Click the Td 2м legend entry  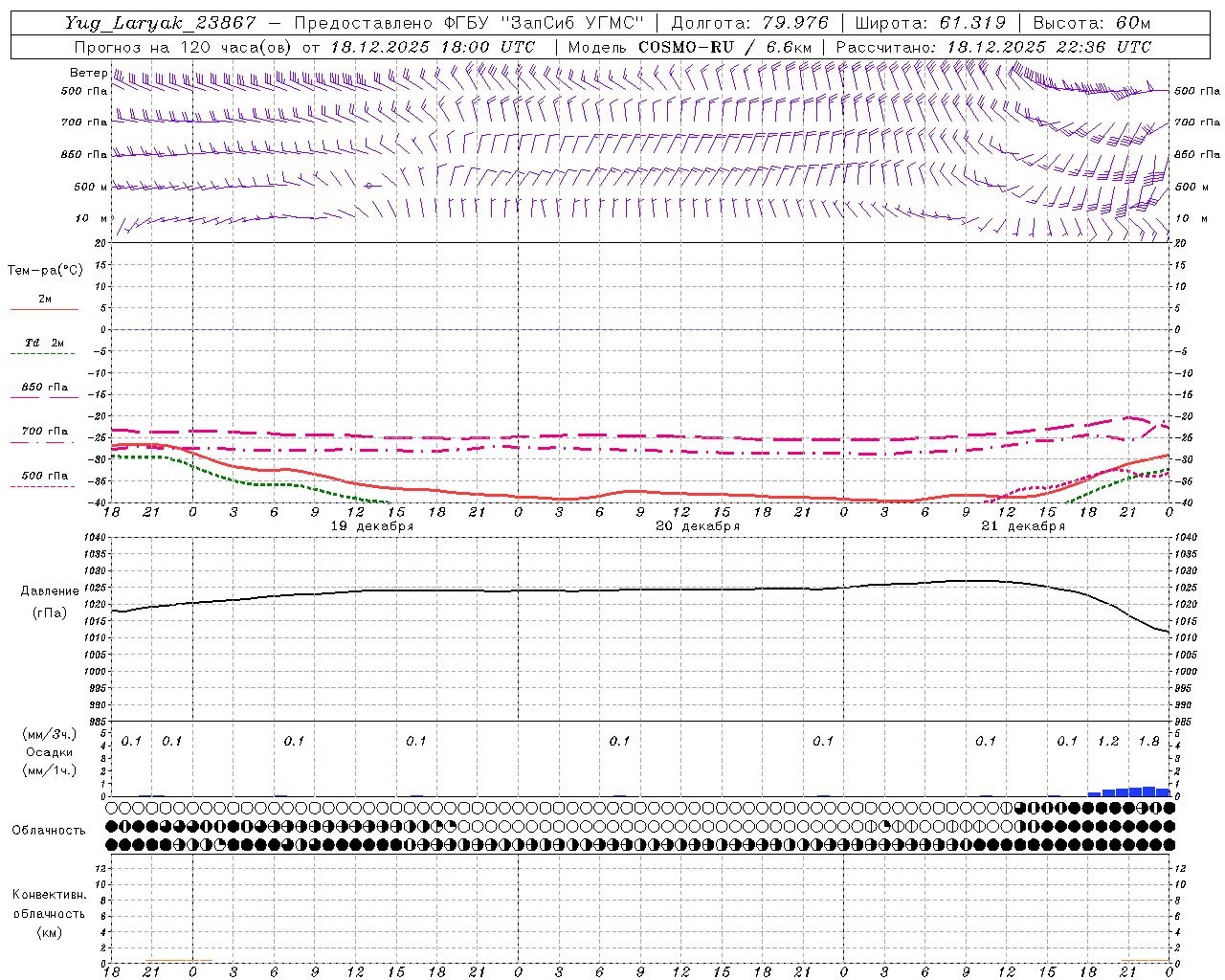point(44,343)
